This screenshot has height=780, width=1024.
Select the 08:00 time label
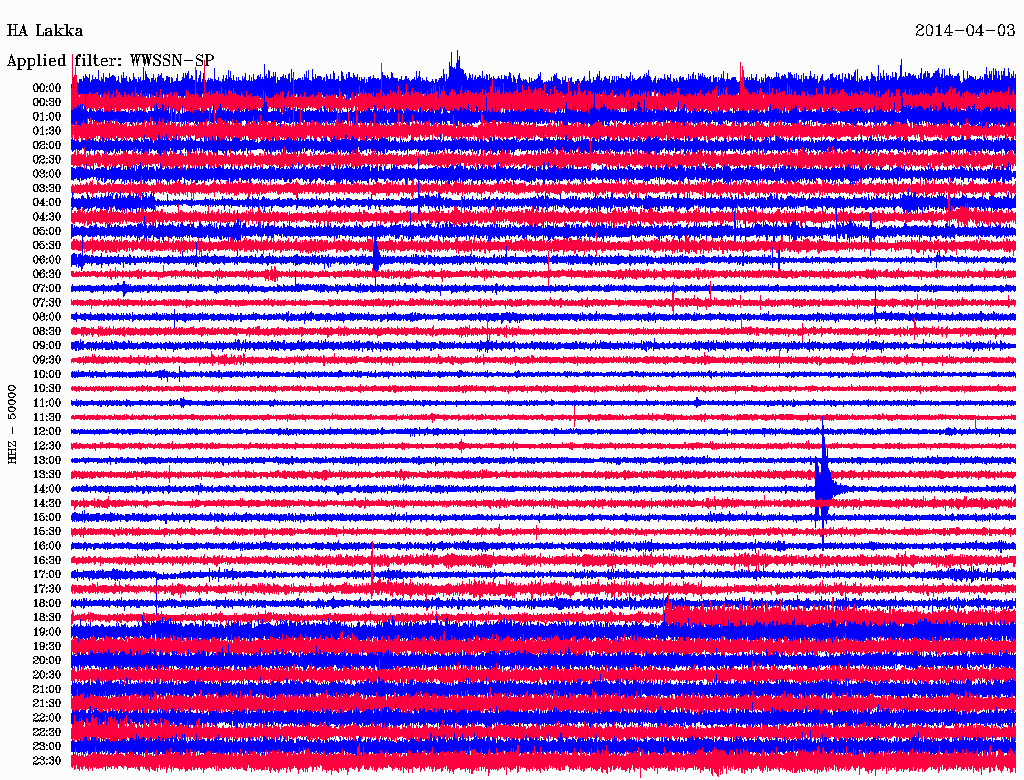click(47, 317)
